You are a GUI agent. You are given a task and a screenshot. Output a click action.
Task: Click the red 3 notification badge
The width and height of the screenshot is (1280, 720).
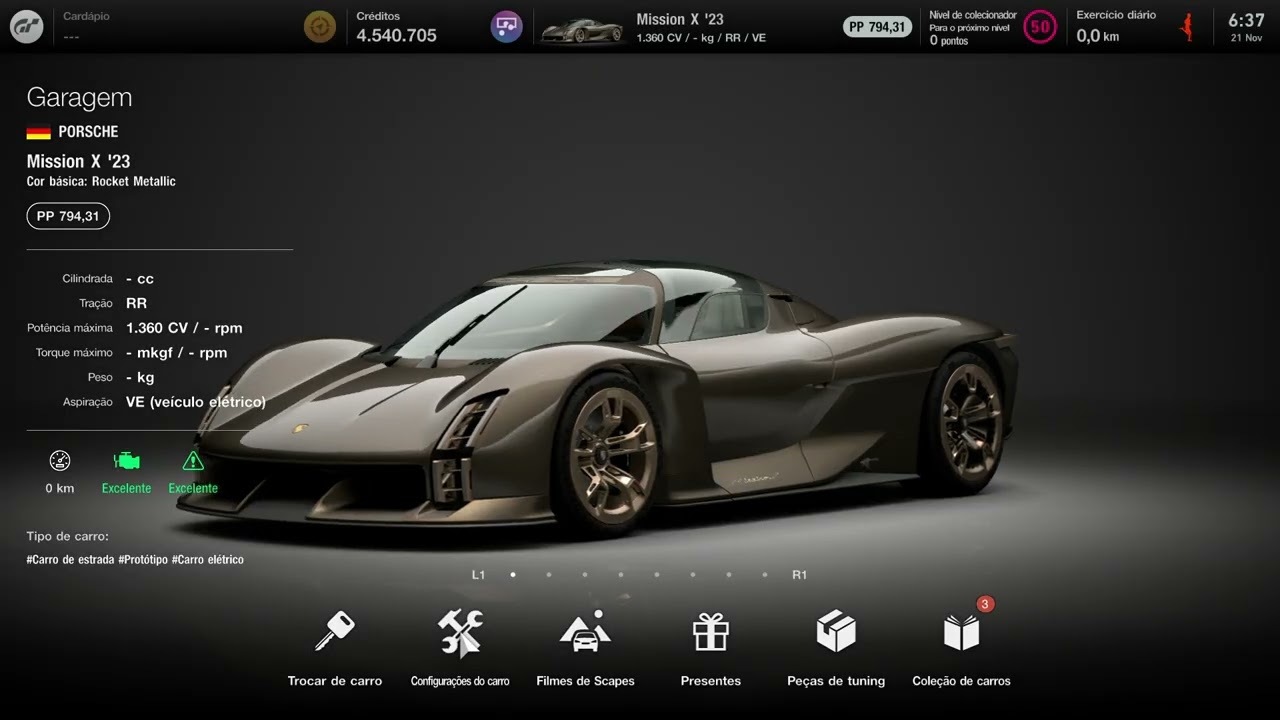[x=985, y=604]
